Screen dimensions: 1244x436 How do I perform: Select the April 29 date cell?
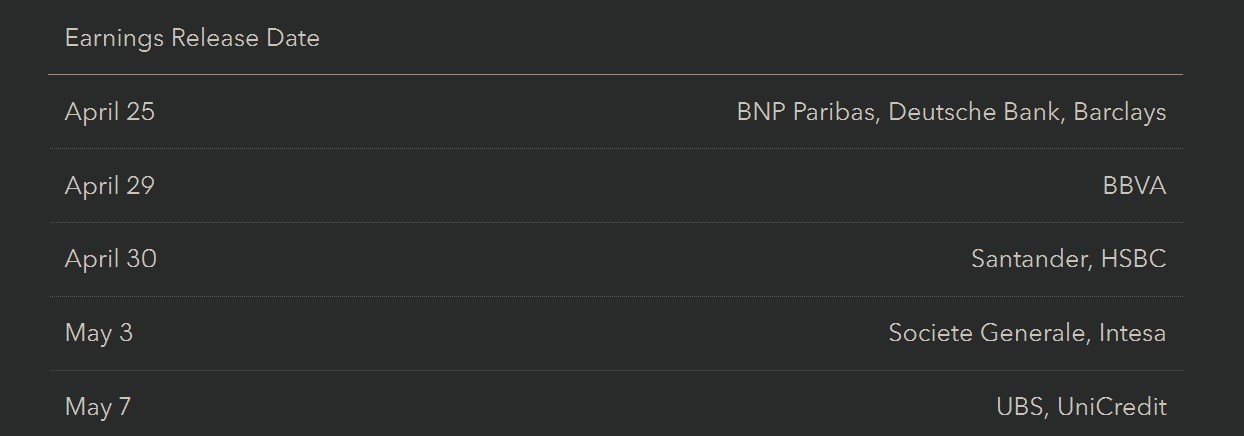[x=110, y=185]
